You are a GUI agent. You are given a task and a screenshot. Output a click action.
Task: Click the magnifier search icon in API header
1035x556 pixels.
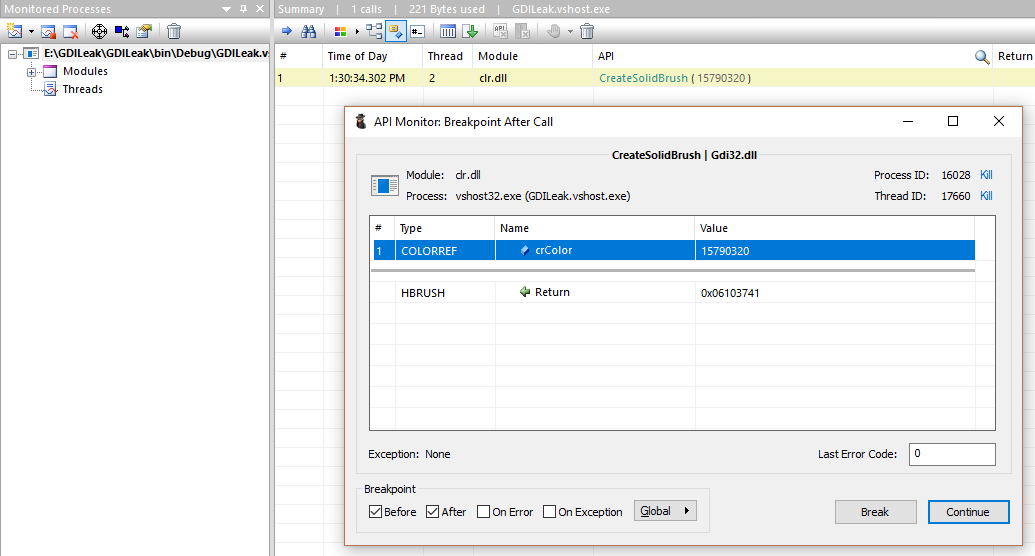(x=982, y=57)
